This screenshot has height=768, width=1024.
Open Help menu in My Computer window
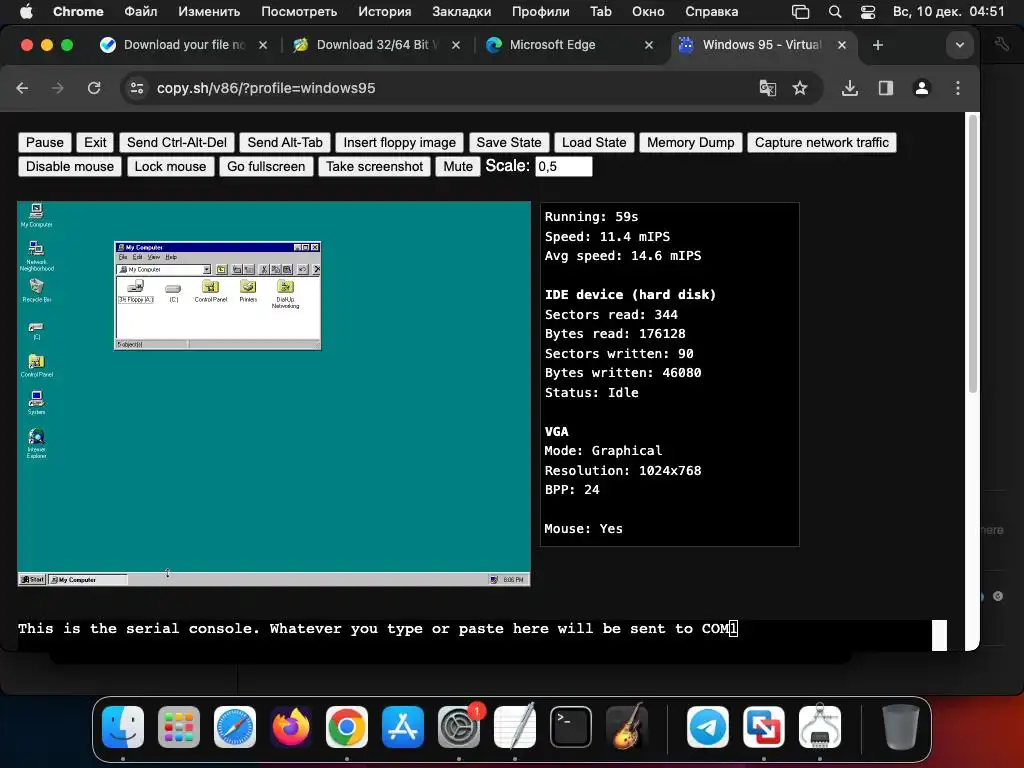tap(171, 257)
